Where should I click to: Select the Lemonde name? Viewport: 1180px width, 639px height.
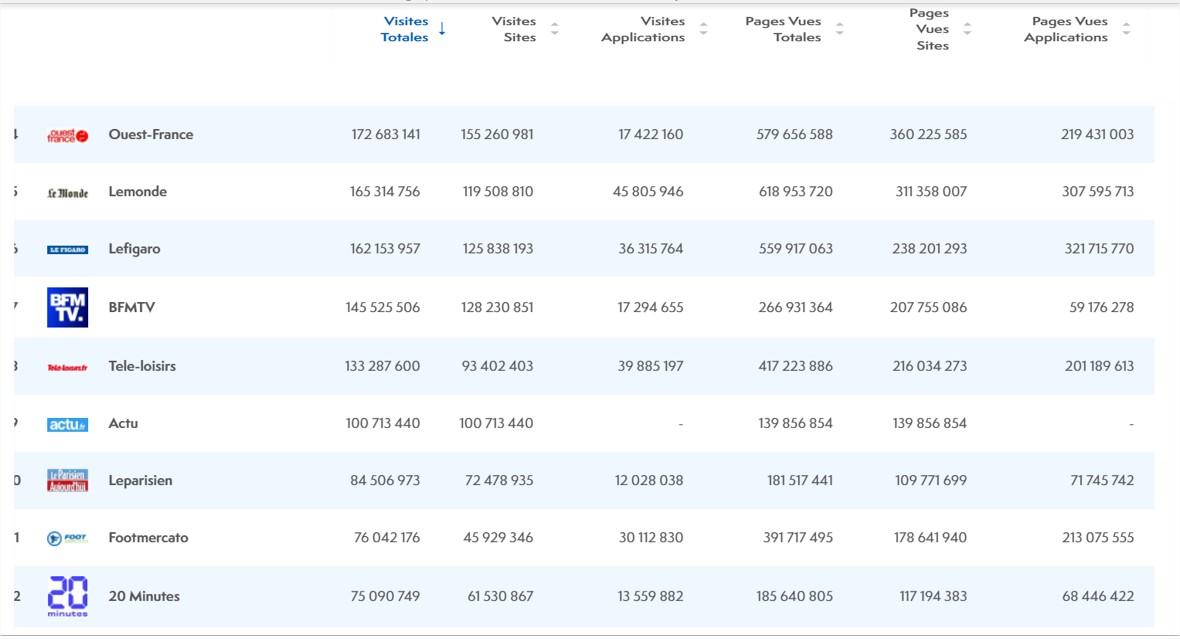coord(138,192)
